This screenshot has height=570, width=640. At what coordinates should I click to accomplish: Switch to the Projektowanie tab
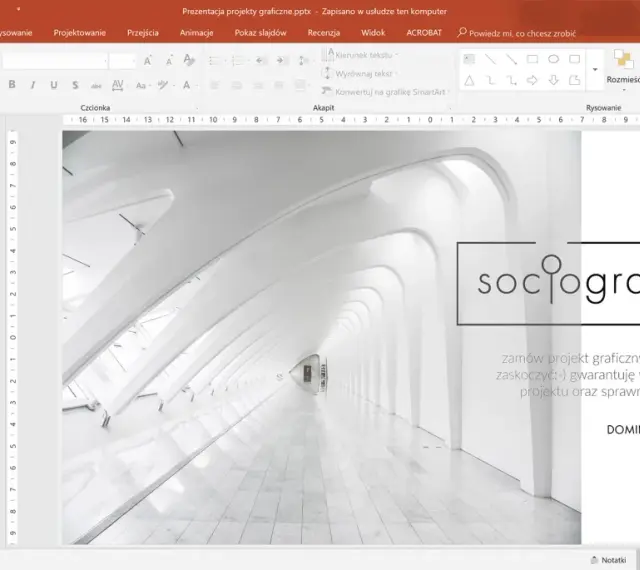[80, 33]
